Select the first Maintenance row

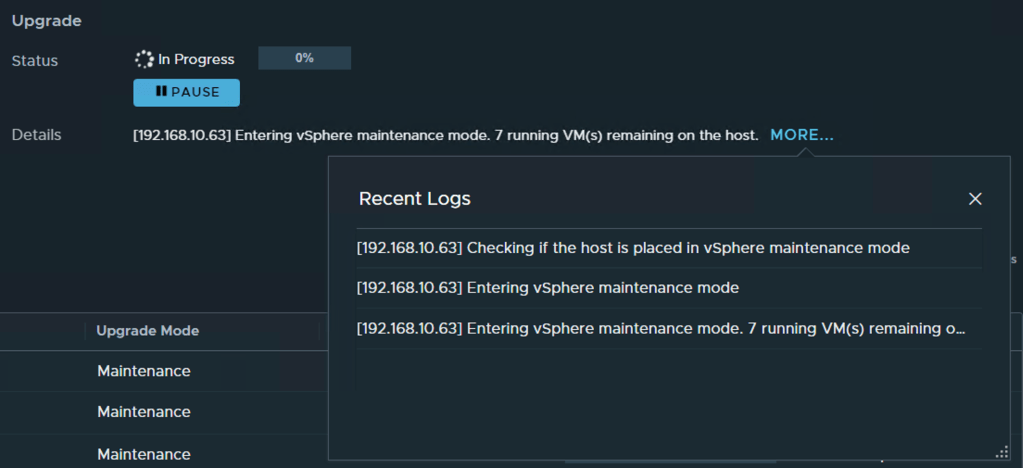[x=144, y=371]
